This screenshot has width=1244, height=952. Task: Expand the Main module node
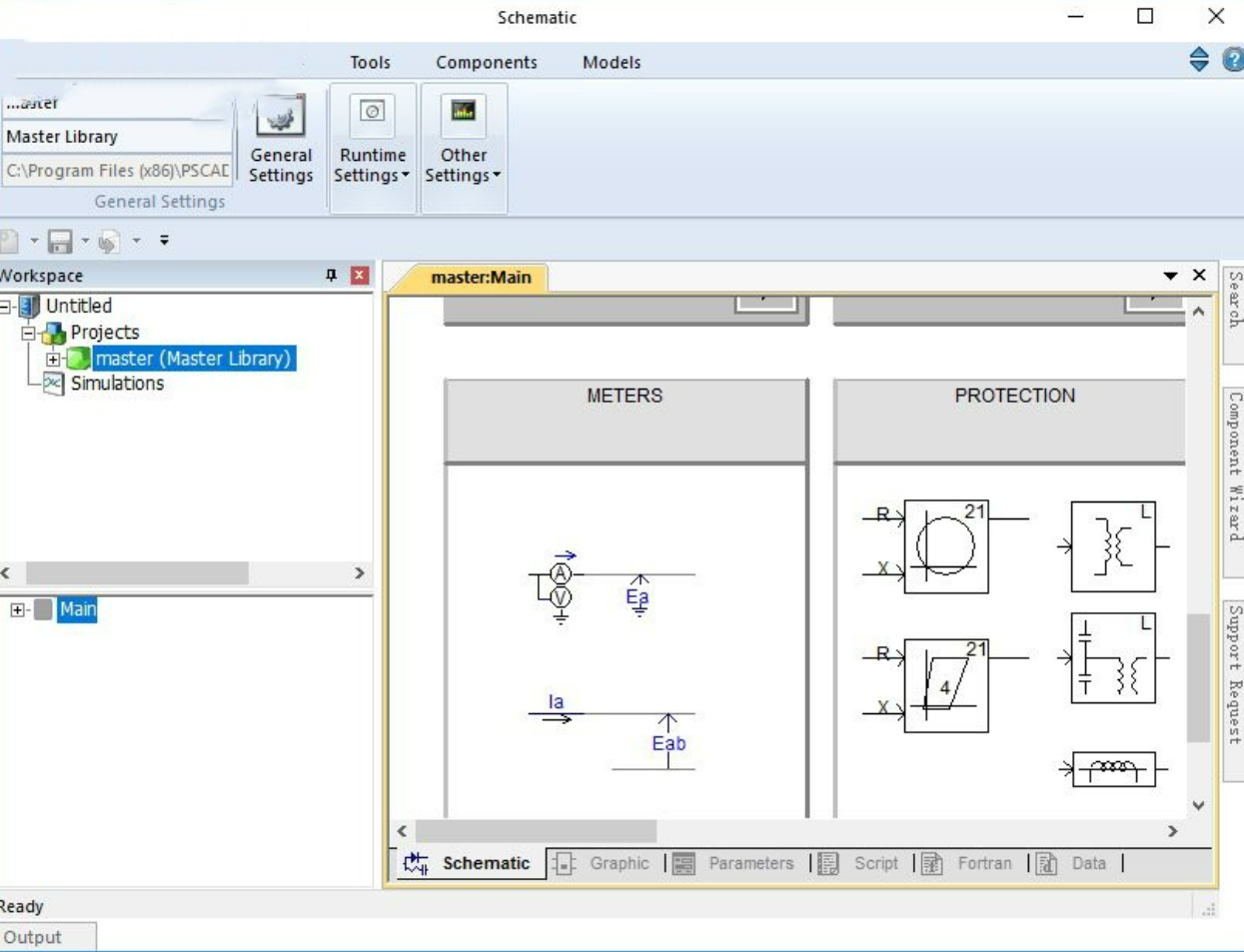coord(17,609)
